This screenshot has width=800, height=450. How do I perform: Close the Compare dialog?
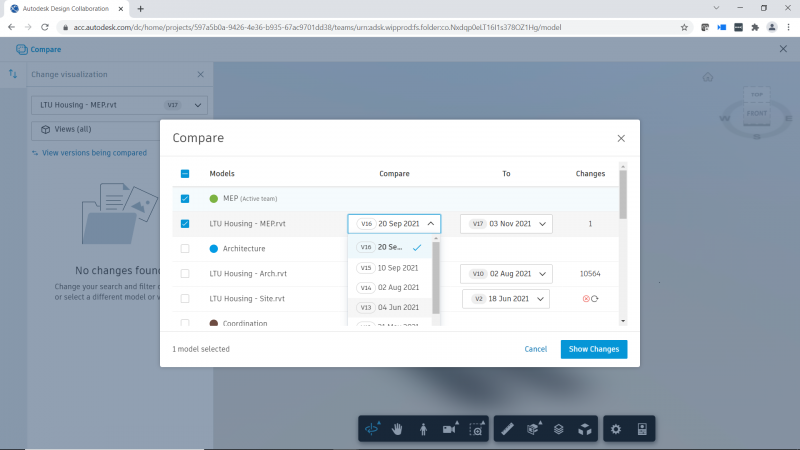(x=621, y=138)
